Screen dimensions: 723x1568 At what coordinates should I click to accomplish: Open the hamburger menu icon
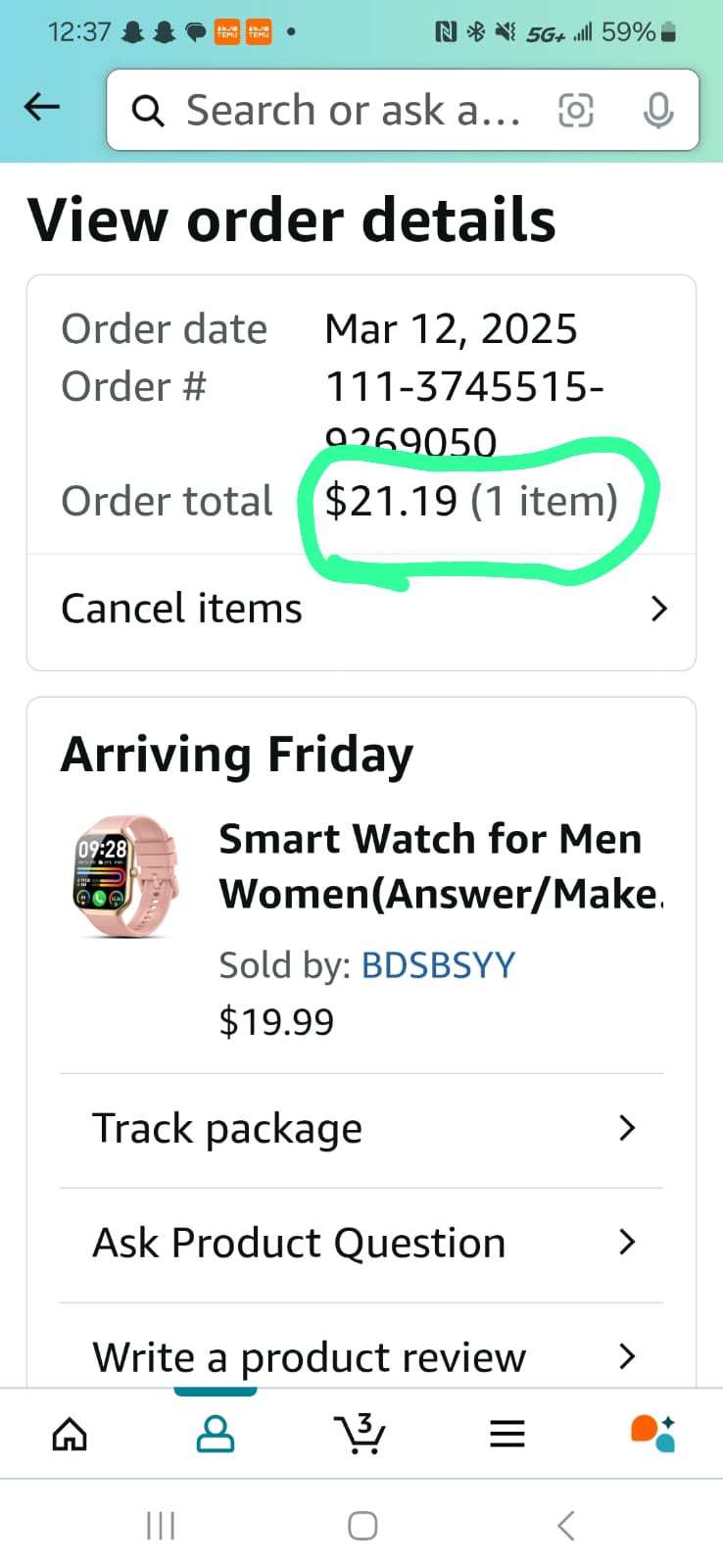(507, 1435)
